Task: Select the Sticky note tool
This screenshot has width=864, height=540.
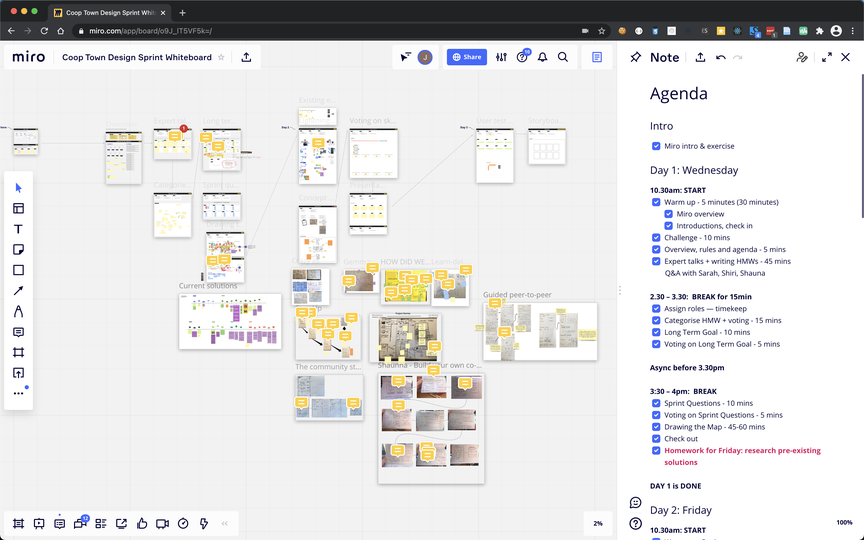Action: click(x=18, y=250)
